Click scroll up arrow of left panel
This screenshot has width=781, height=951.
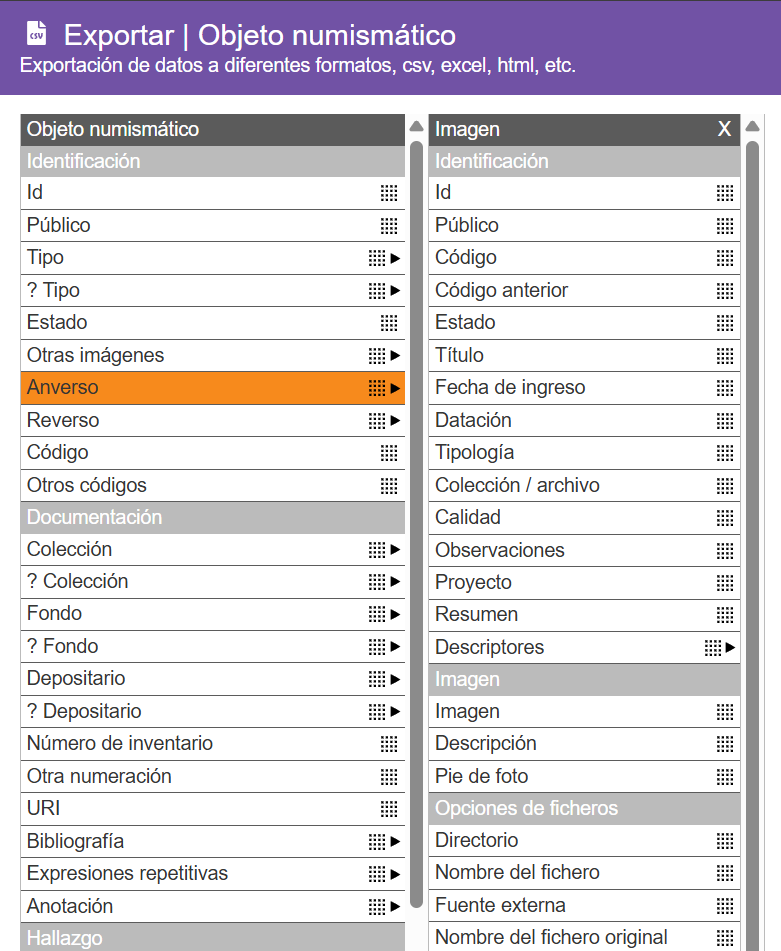[416, 127]
